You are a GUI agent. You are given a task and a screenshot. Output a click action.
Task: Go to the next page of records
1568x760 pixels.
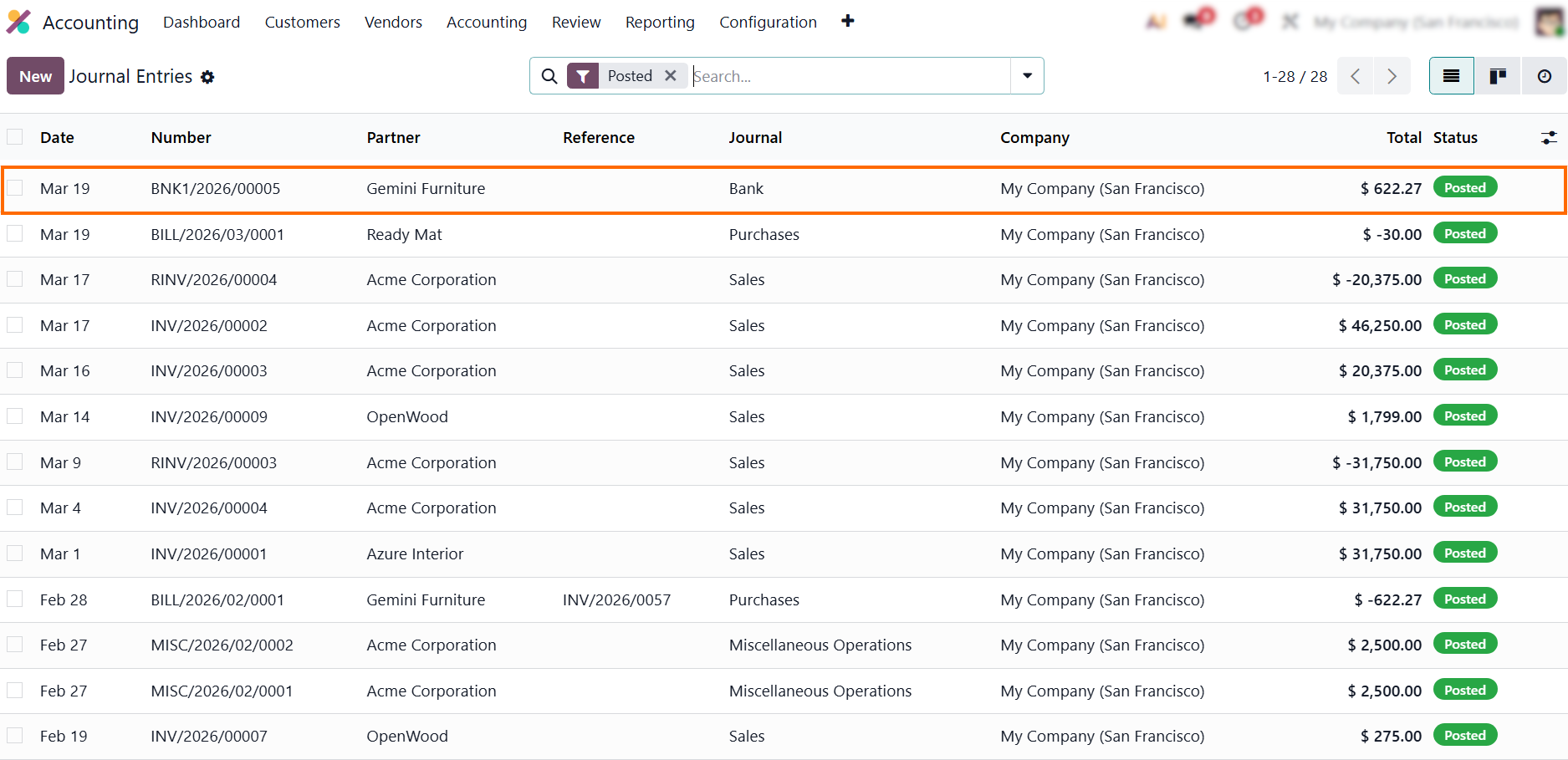point(1392,76)
